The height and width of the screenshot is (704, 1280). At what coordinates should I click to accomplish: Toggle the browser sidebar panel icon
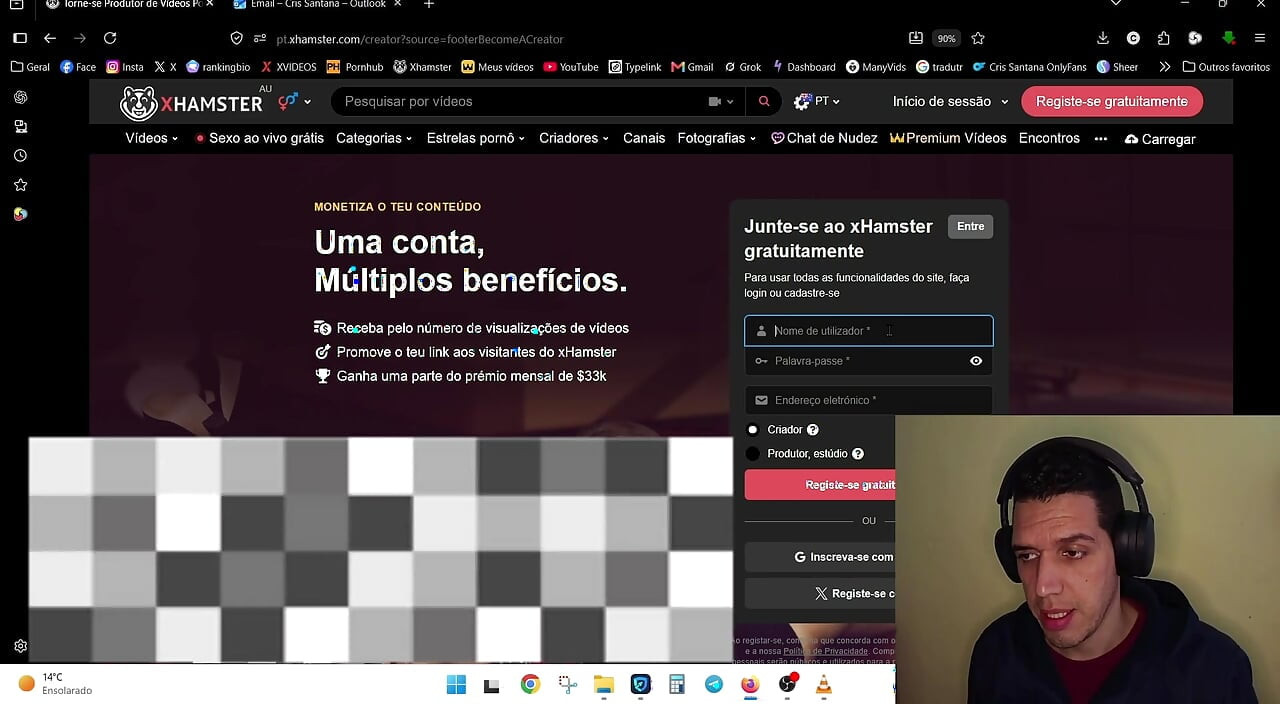tap(20, 38)
